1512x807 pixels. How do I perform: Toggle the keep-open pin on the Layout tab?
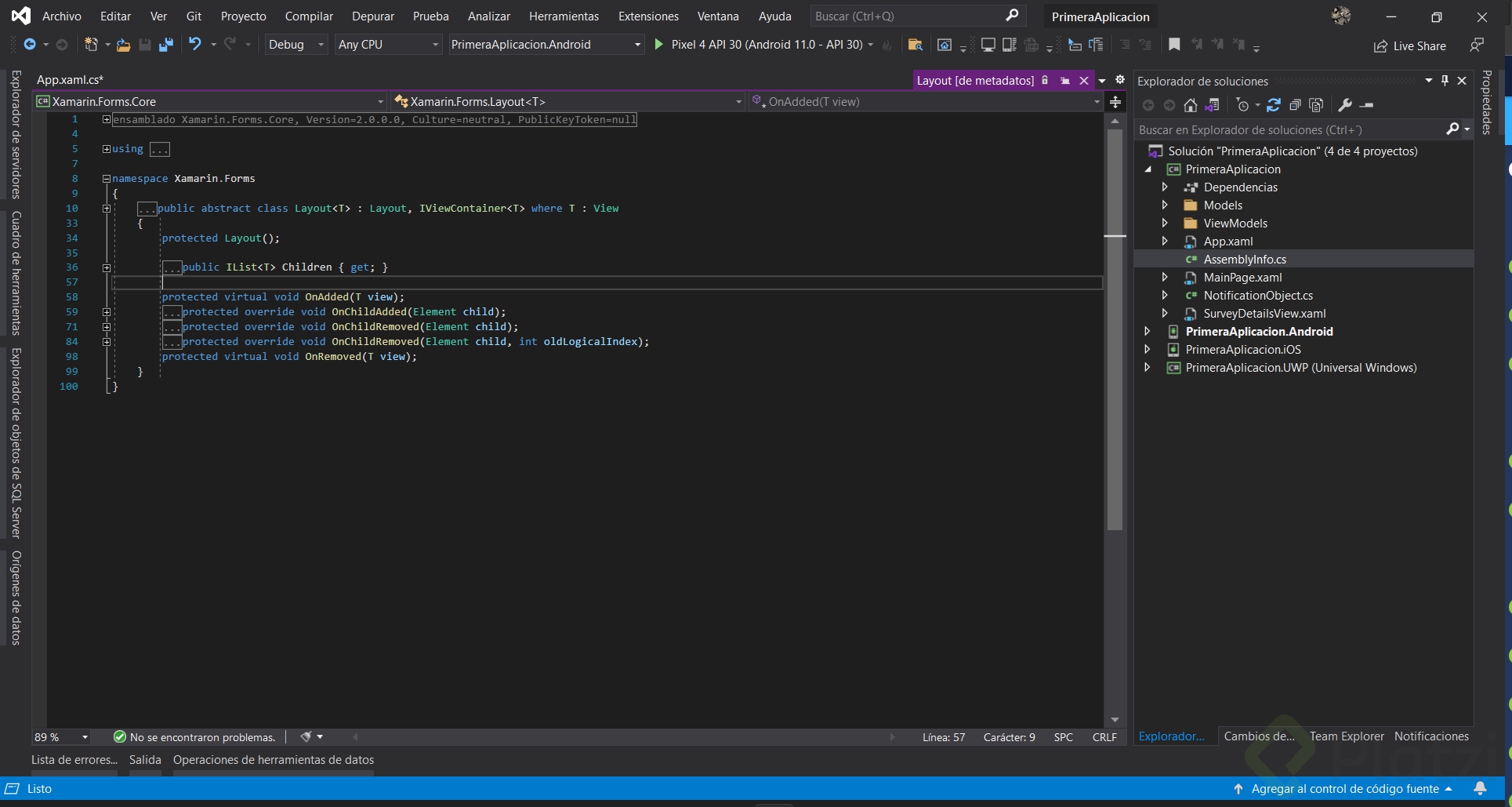(1064, 81)
